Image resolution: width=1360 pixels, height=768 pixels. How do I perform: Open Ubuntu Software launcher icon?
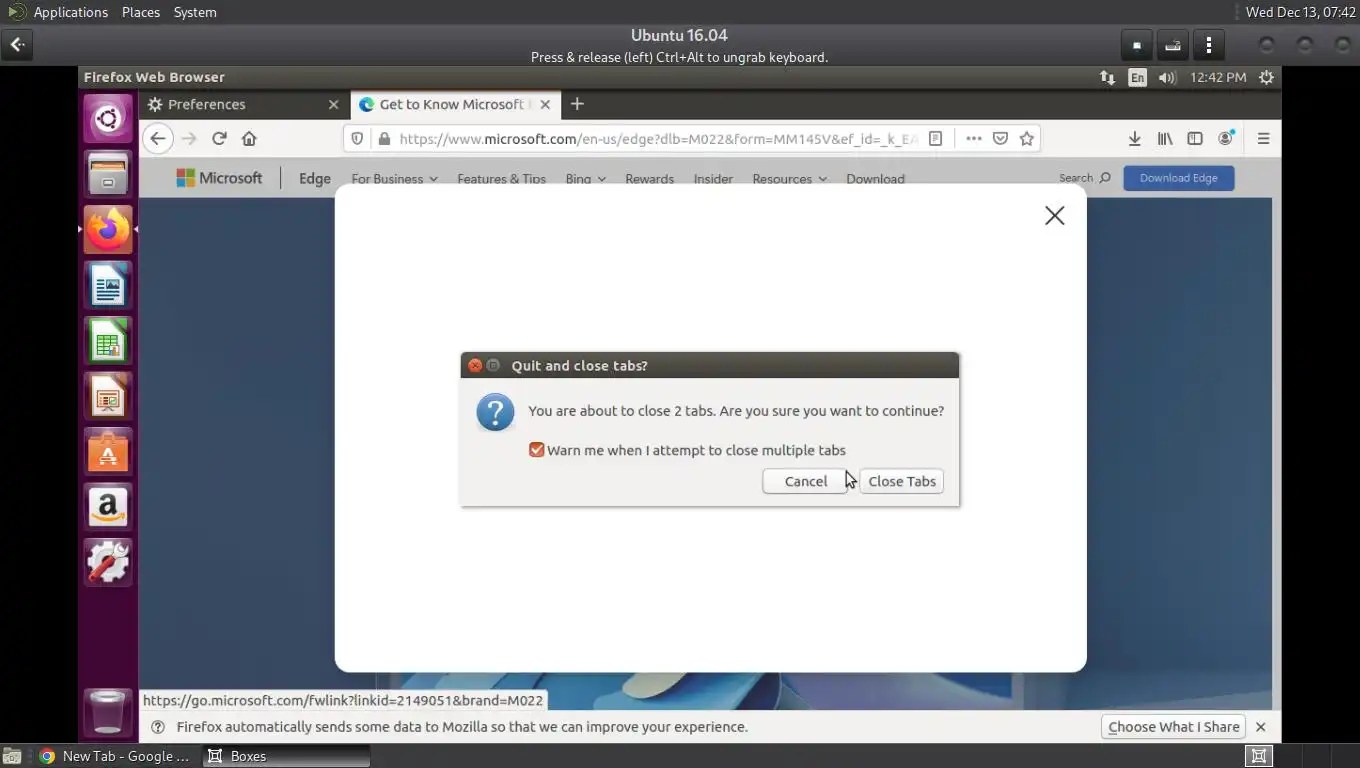click(108, 453)
